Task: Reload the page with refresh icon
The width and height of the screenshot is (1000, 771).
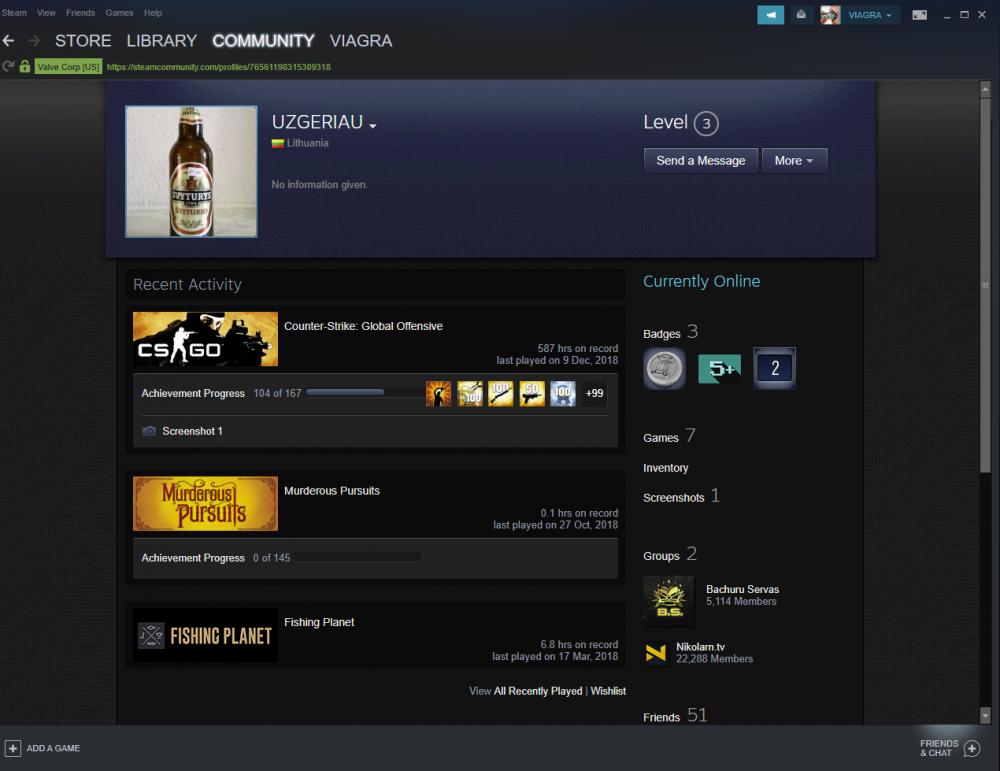Action: click(x=8, y=67)
